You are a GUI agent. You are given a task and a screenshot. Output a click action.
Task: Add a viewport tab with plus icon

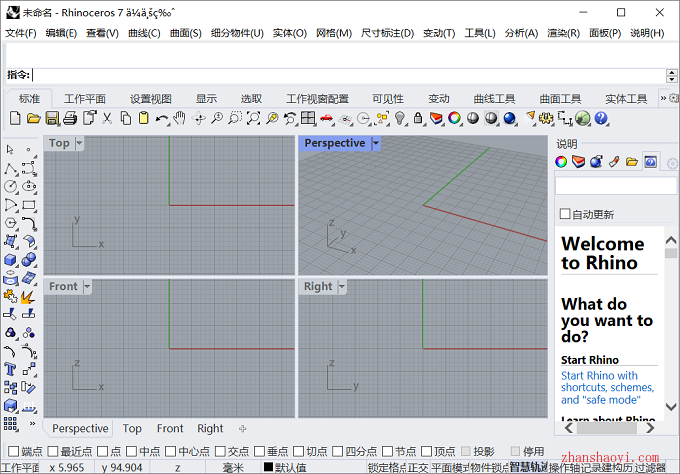click(x=242, y=428)
